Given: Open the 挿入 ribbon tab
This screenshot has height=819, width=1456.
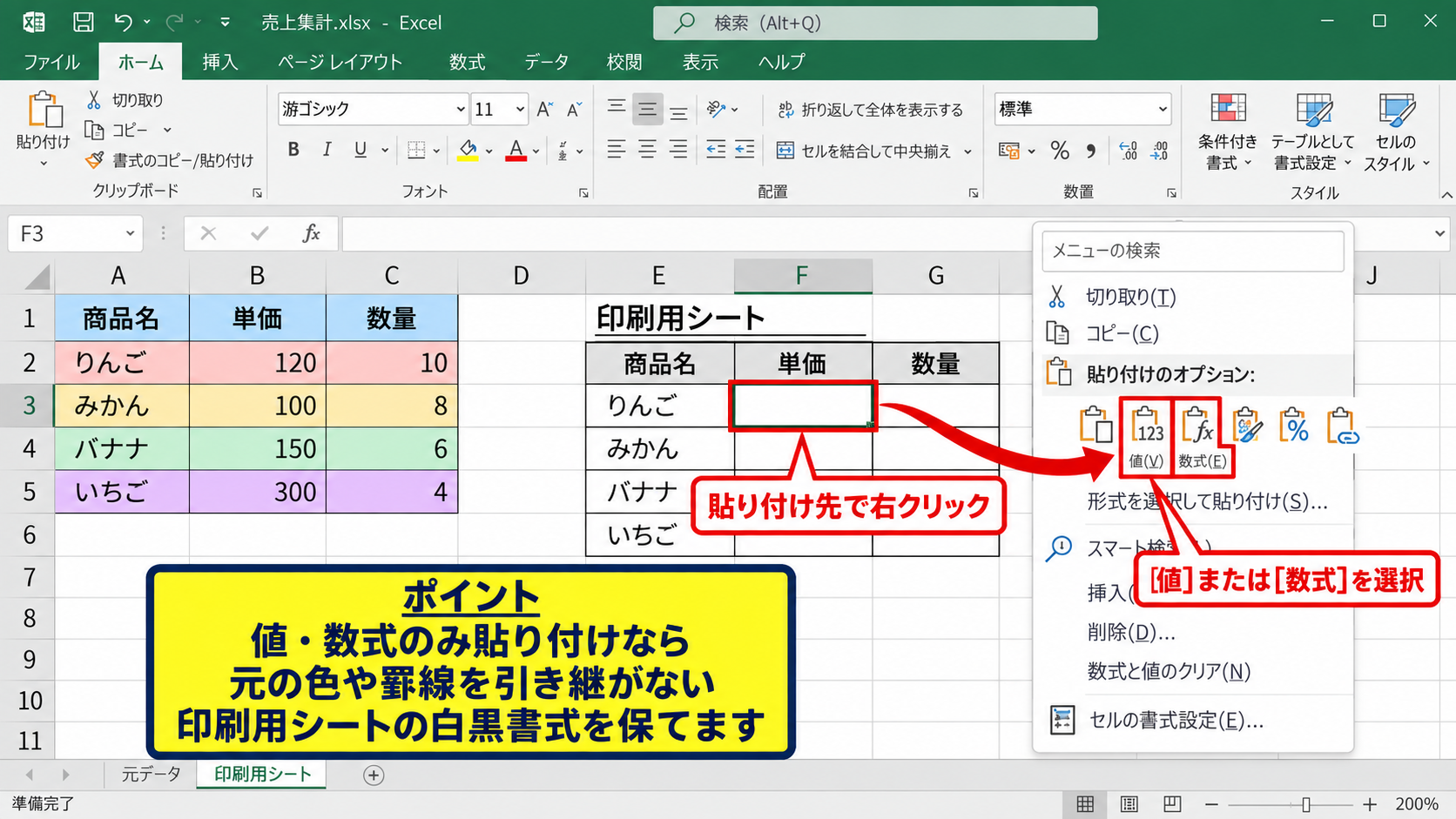Looking at the screenshot, I should (219, 62).
